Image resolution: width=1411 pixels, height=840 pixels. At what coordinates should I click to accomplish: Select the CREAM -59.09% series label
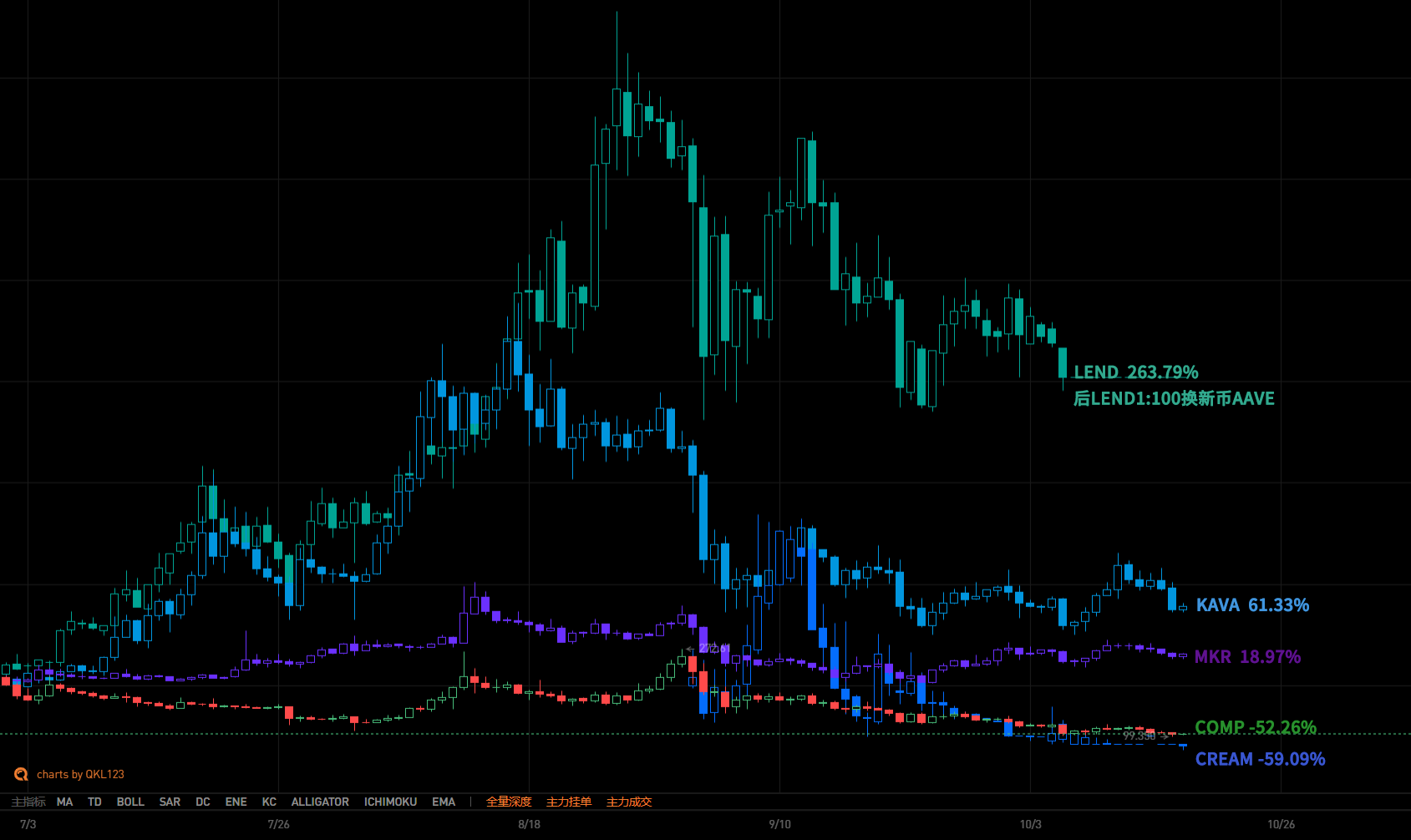tap(1260, 759)
